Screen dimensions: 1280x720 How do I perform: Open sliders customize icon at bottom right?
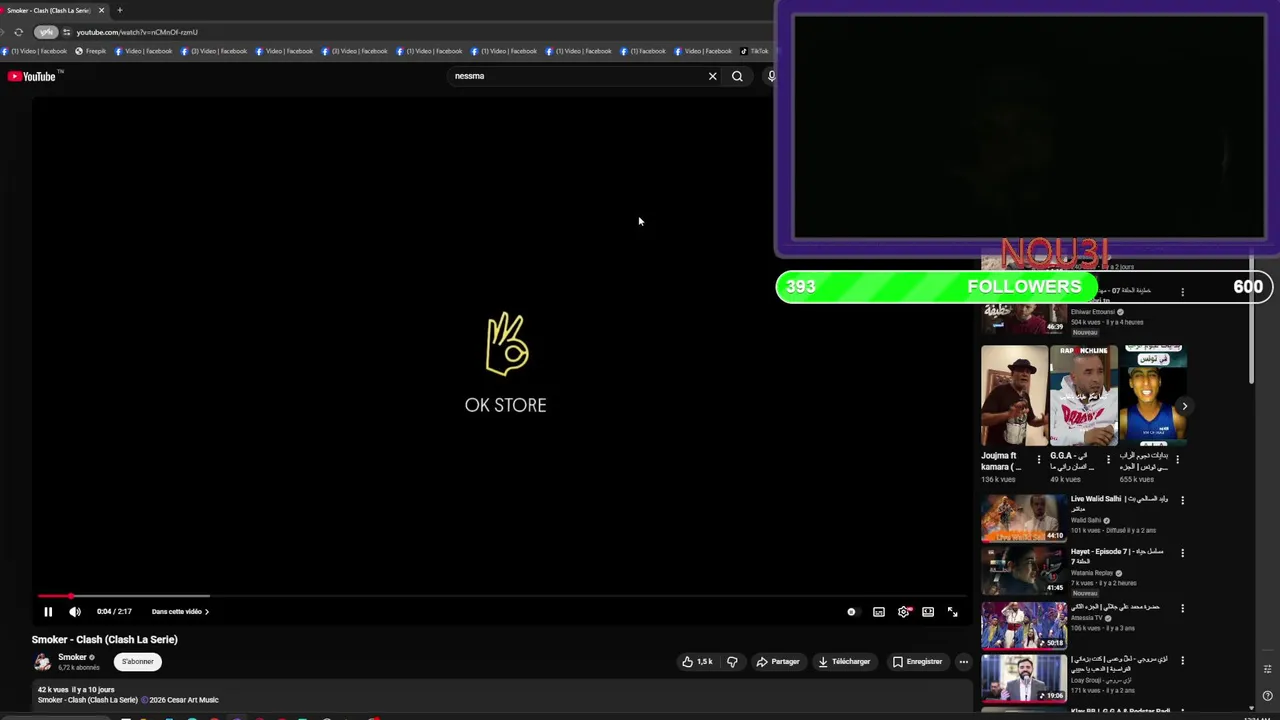pos(1267,669)
